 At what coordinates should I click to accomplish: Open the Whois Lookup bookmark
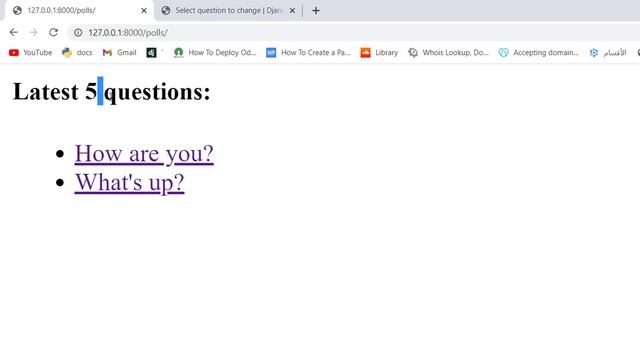(x=449, y=53)
